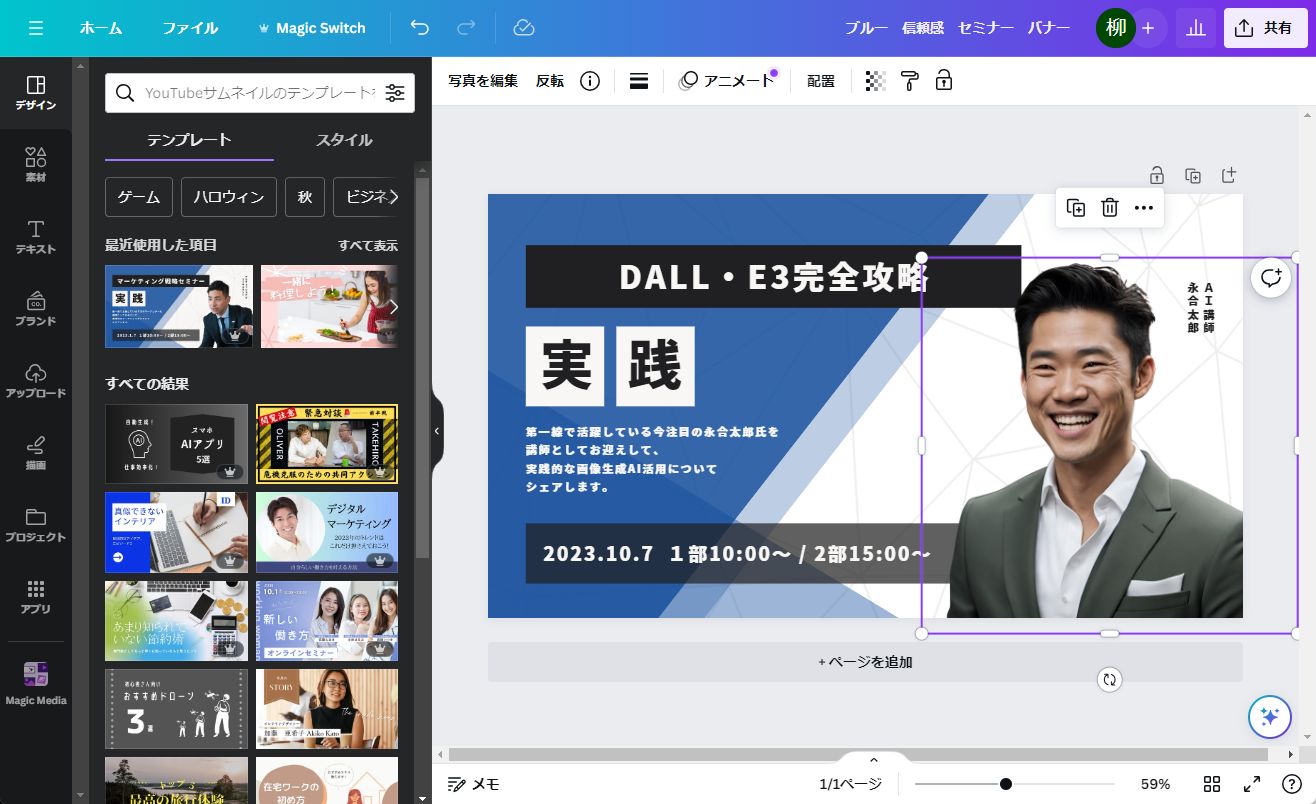
Task: Click the transparency checkerboard icon
Action: pos(875,81)
